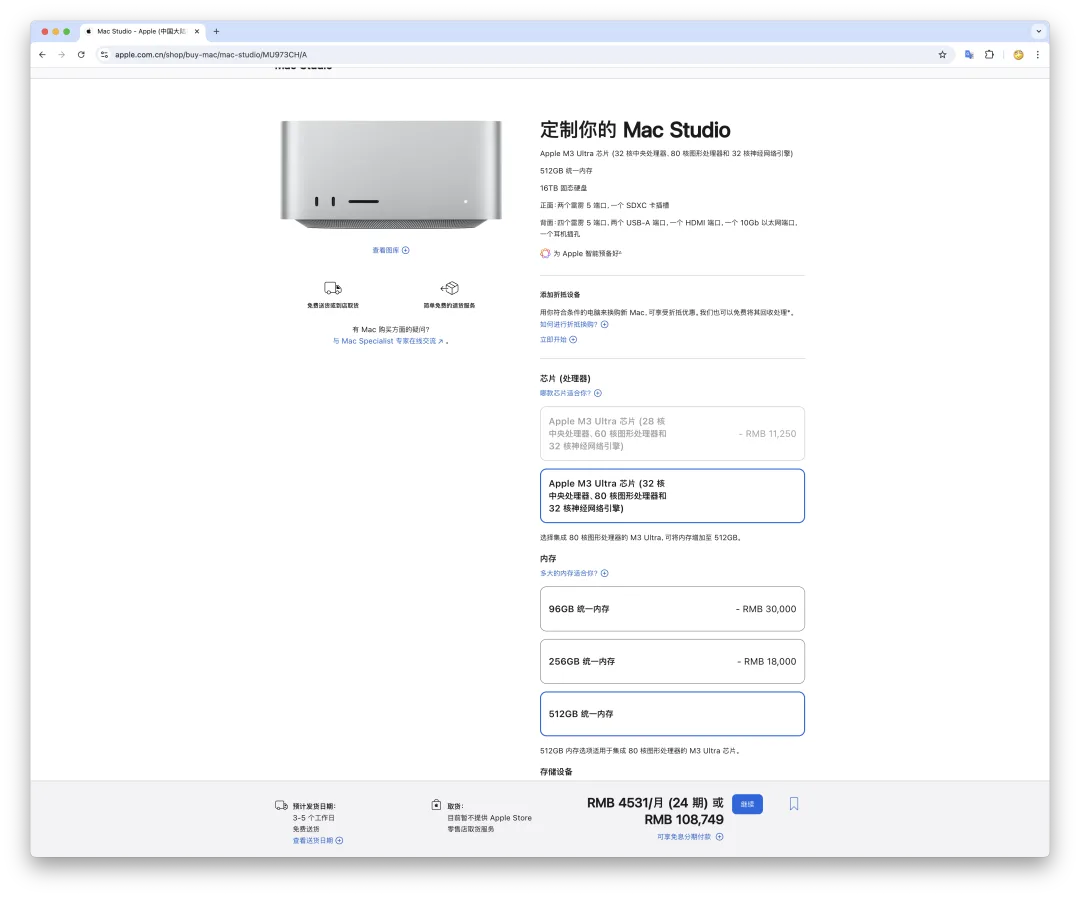Click the 16TB 固态硬盘 spec line
This screenshot has height=897, width=1080.
563,188
